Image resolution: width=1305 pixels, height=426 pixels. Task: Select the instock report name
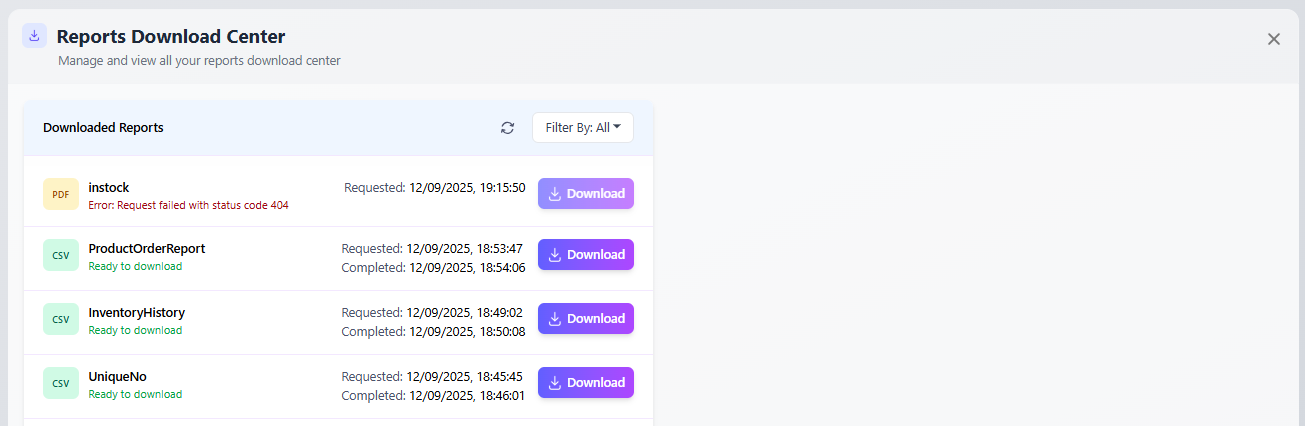coord(109,187)
